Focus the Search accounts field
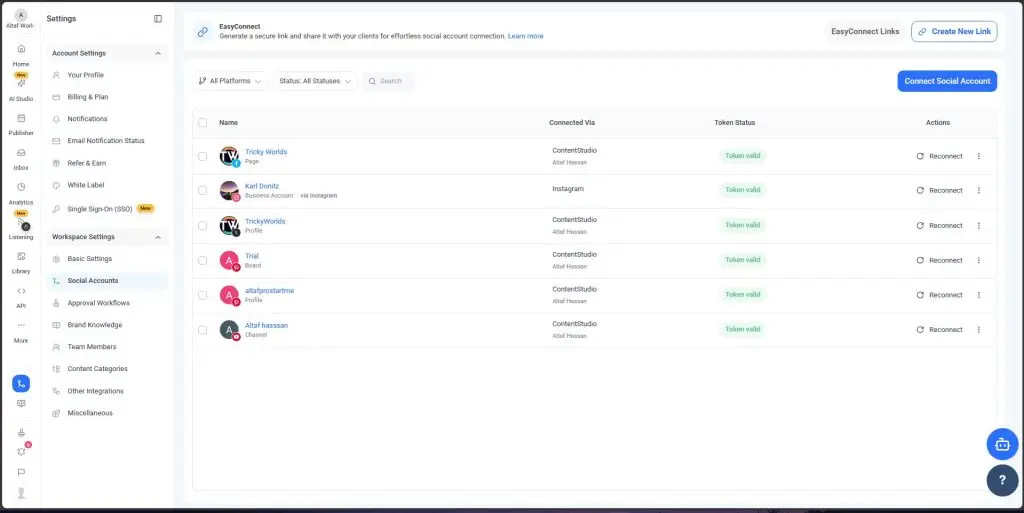 (389, 81)
